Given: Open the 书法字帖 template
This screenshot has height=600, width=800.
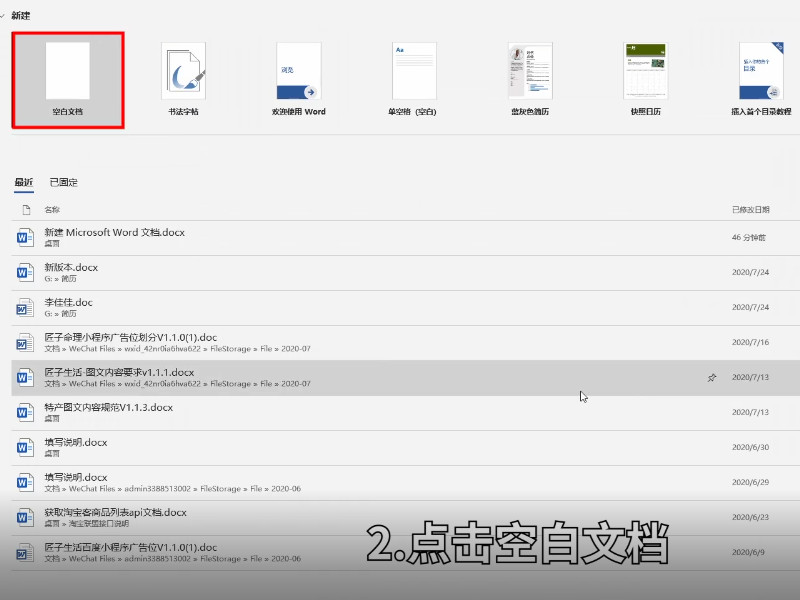Looking at the screenshot, I should click(184, 80).
